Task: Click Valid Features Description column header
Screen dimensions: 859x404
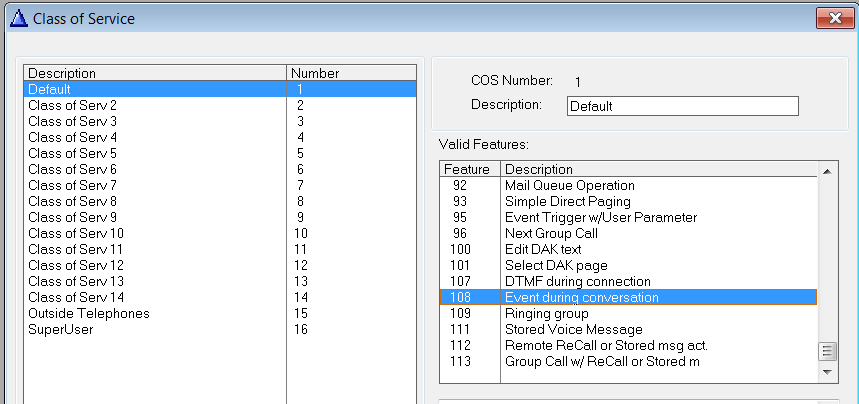Action: point(658,169)
